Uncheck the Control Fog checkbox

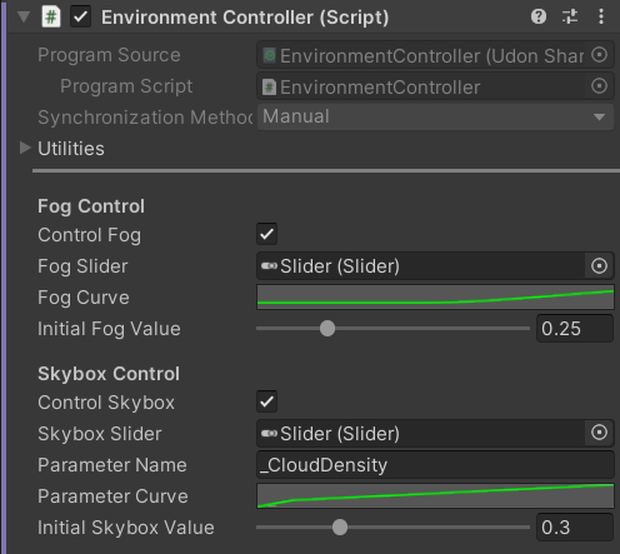point(267,234)
